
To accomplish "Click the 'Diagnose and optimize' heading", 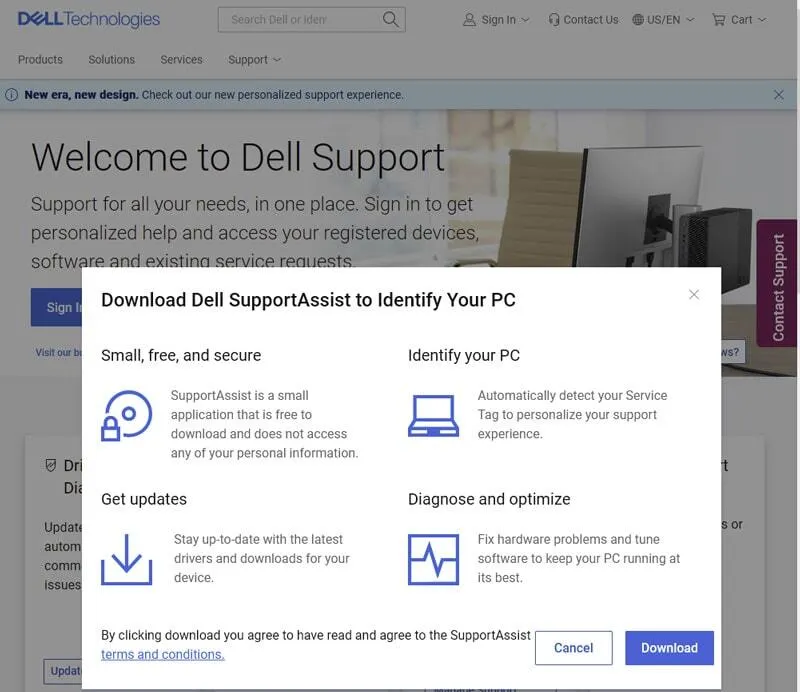I will pos(489,499).
